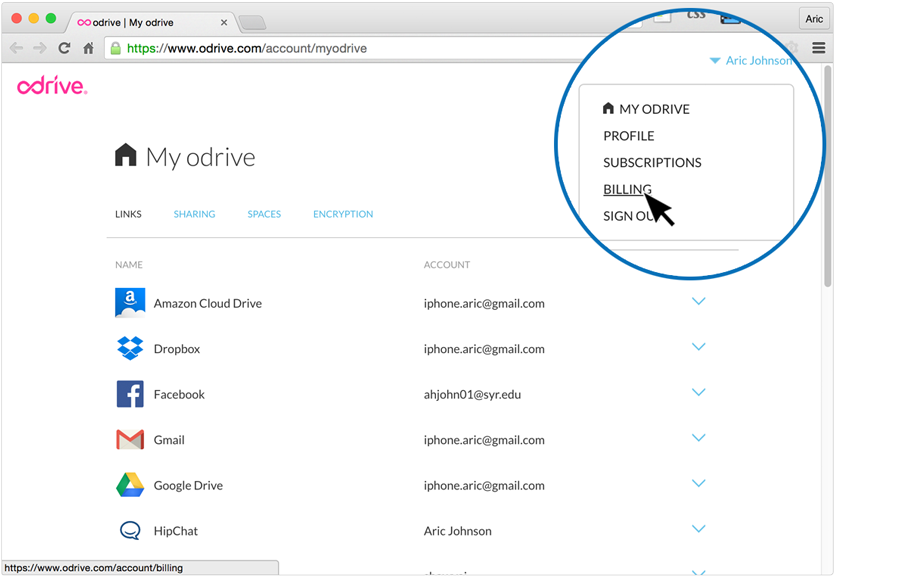Select the Facebook icon
Image resolution: width=900 pixels, height=582 pixels.
[x=130, y=394]
